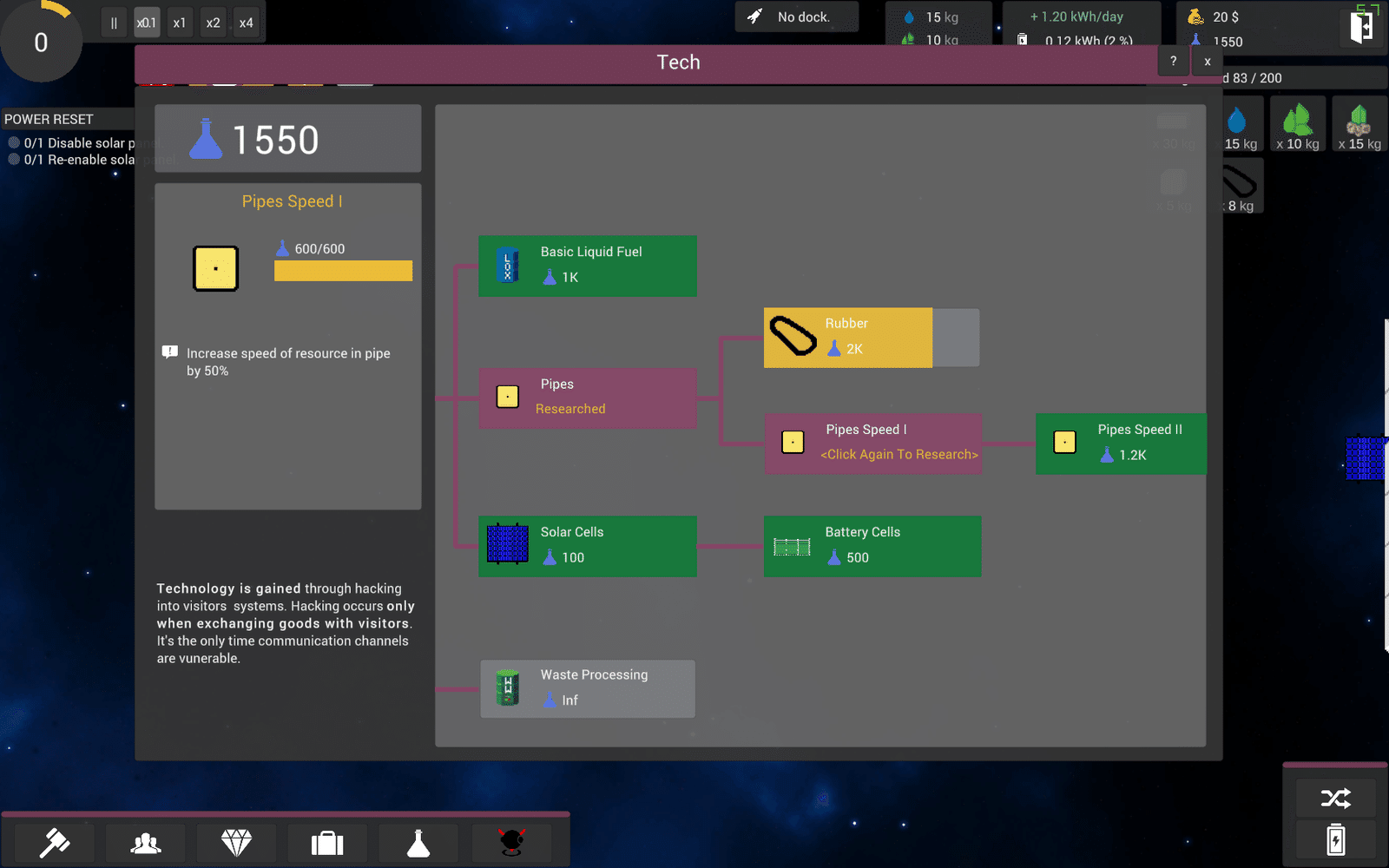Viewport: 1389px width, 868px height.
Task: Select Basic Liquid Fuel tech node
Action: [x=588, y=266]
